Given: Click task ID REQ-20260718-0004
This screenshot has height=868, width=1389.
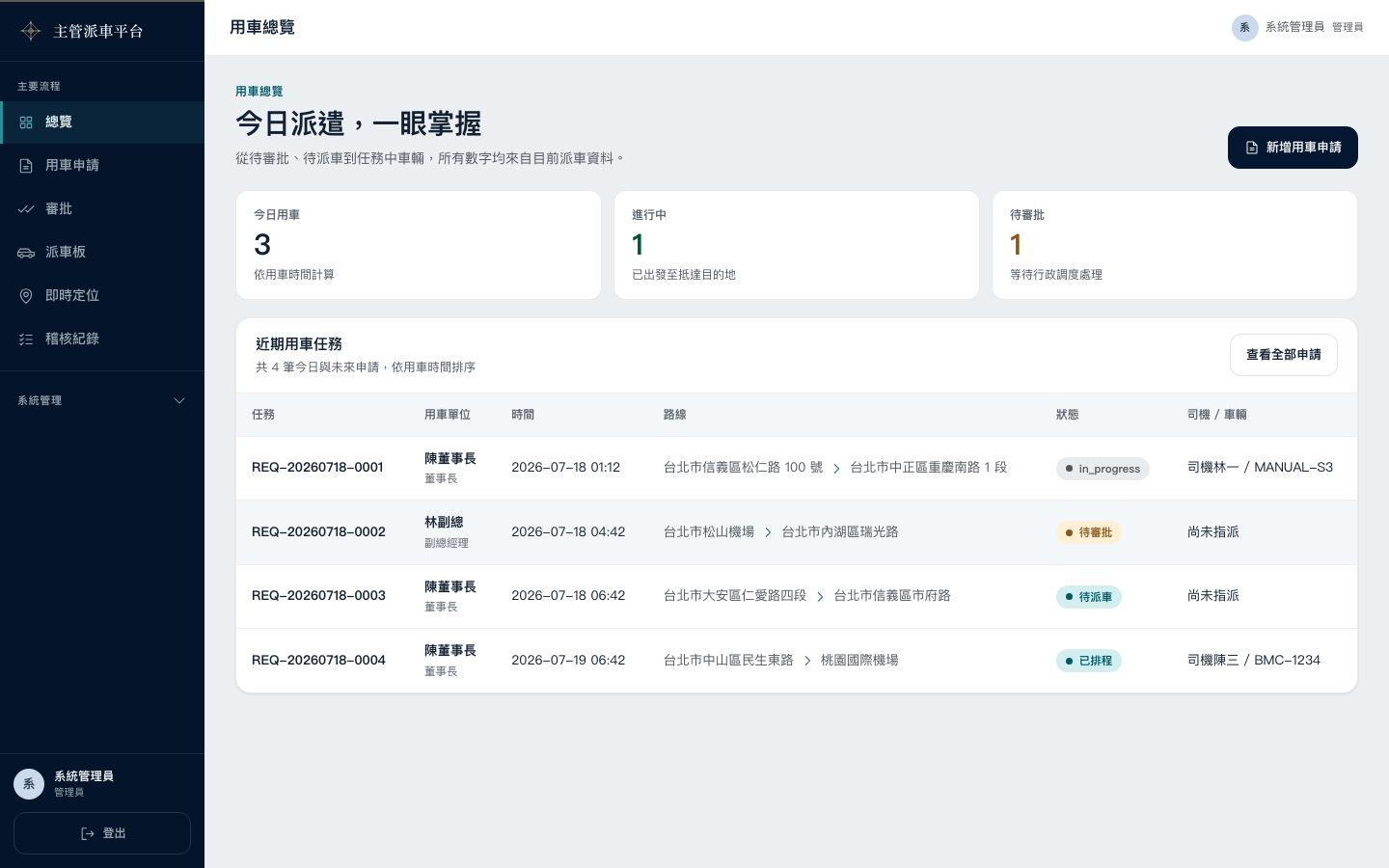Looking at the screenshot, I should tap(318, 661).
